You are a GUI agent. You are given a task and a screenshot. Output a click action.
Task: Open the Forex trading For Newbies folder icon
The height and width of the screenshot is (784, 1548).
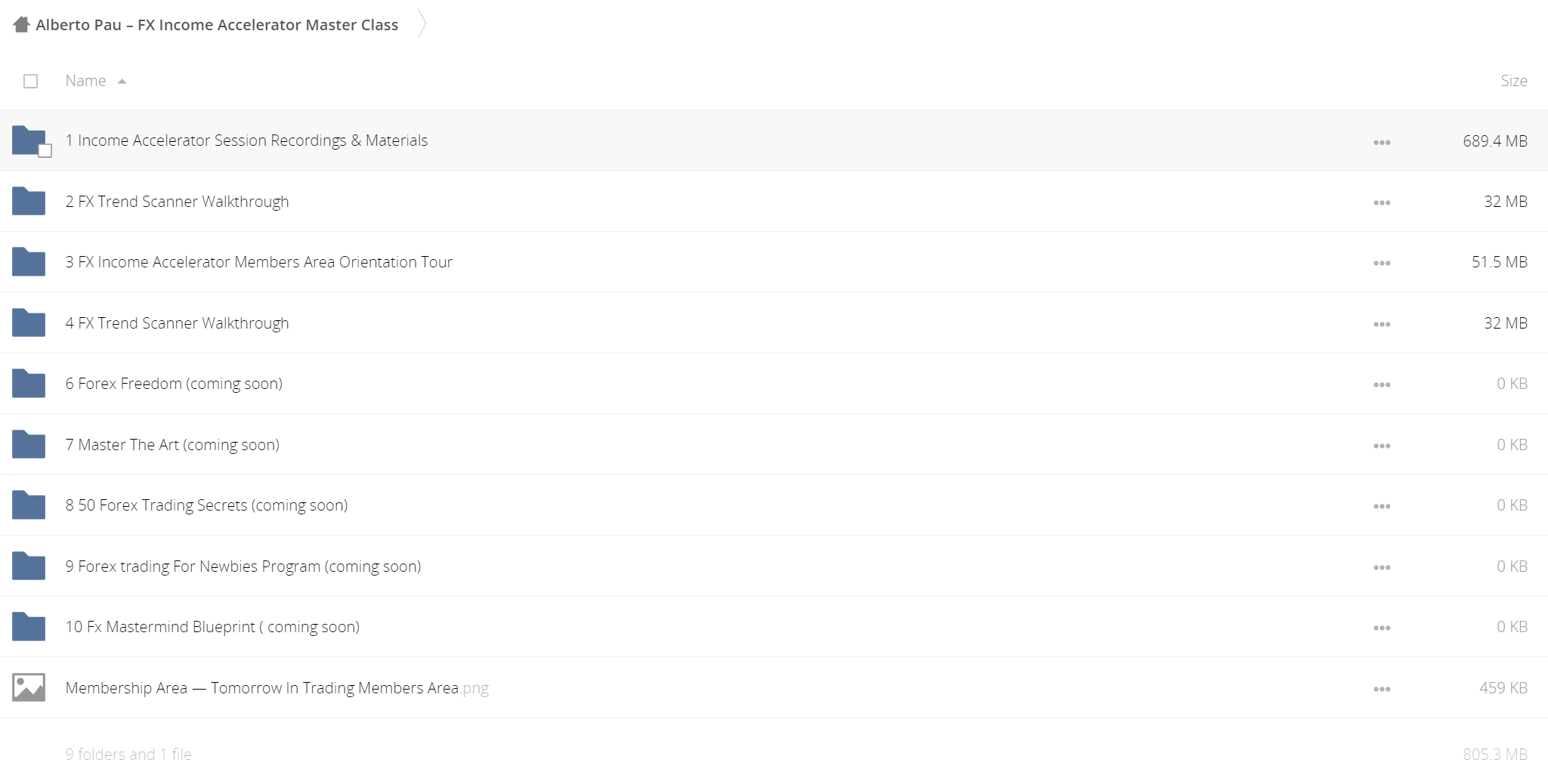[x=29, y=566]
